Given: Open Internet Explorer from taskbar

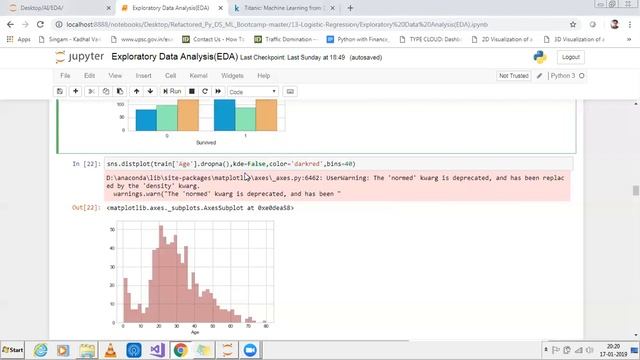Looking at the screenshot, I should (x=40, y=350).
